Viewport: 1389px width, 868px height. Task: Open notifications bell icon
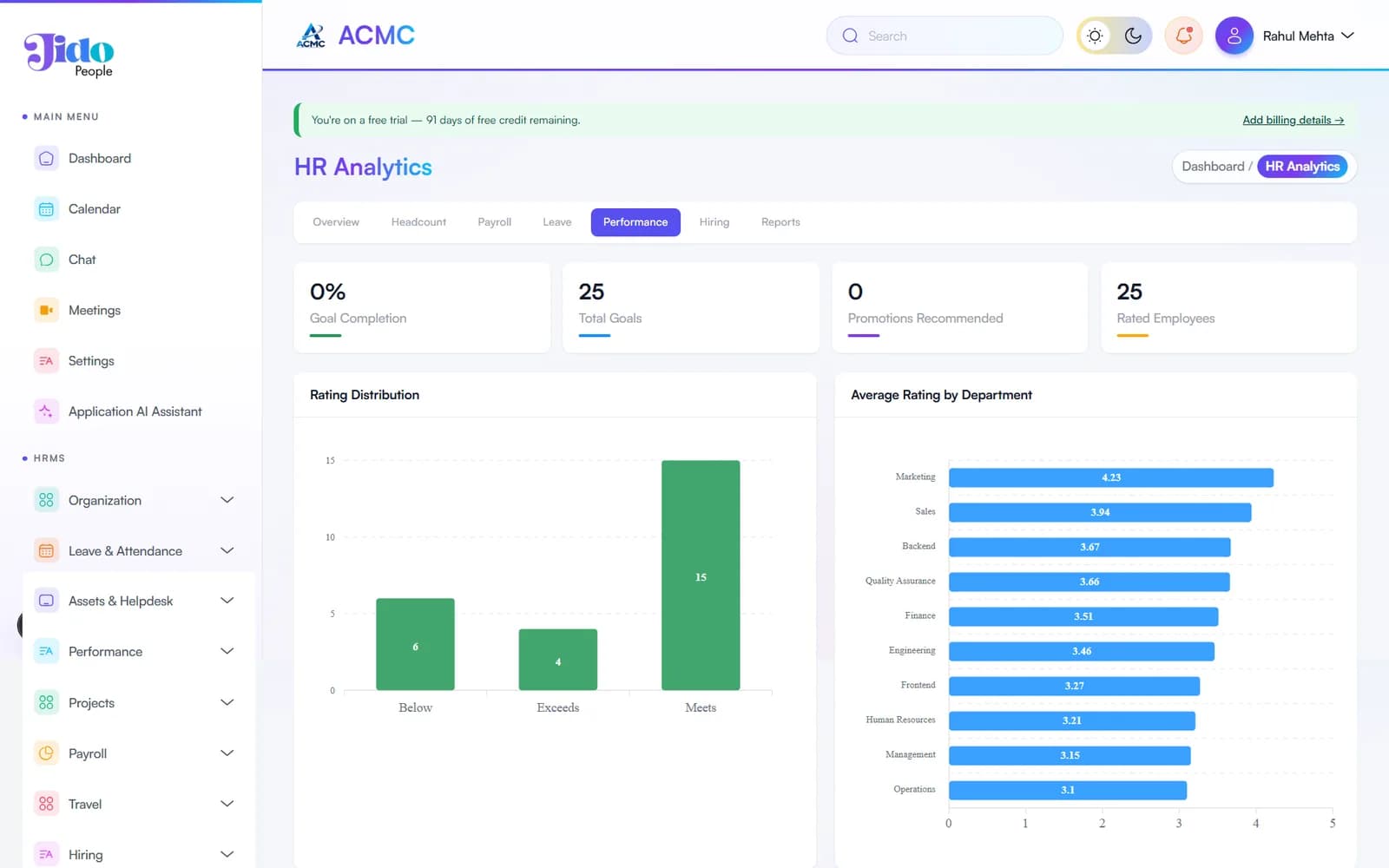(x=1183, y=36)
